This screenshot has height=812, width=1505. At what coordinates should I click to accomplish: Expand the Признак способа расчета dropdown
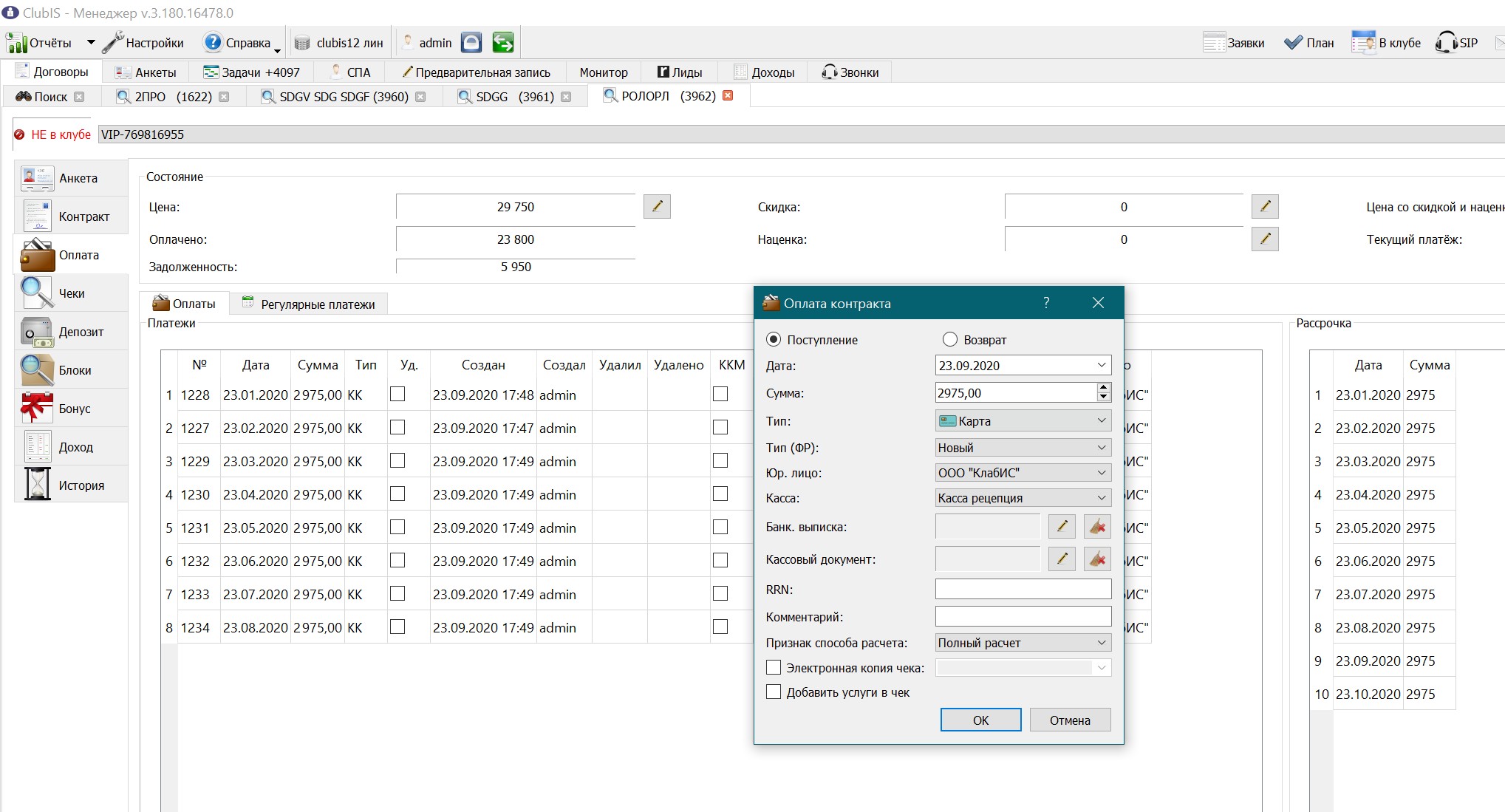[x=1023, y=642]
